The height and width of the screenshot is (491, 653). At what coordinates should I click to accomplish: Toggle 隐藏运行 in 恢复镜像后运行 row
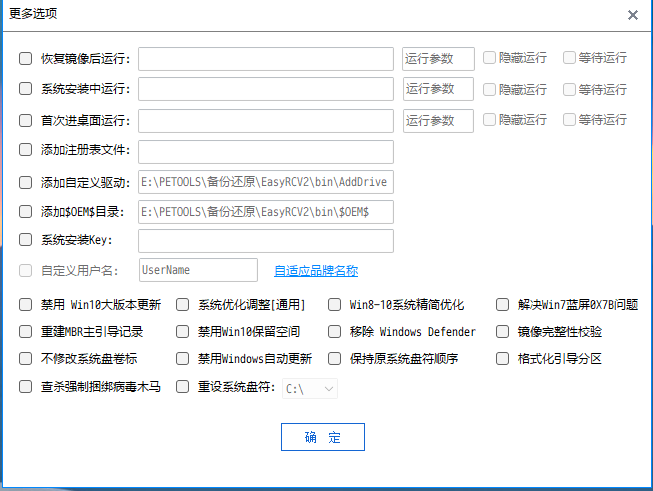click(x=489, y=57)
